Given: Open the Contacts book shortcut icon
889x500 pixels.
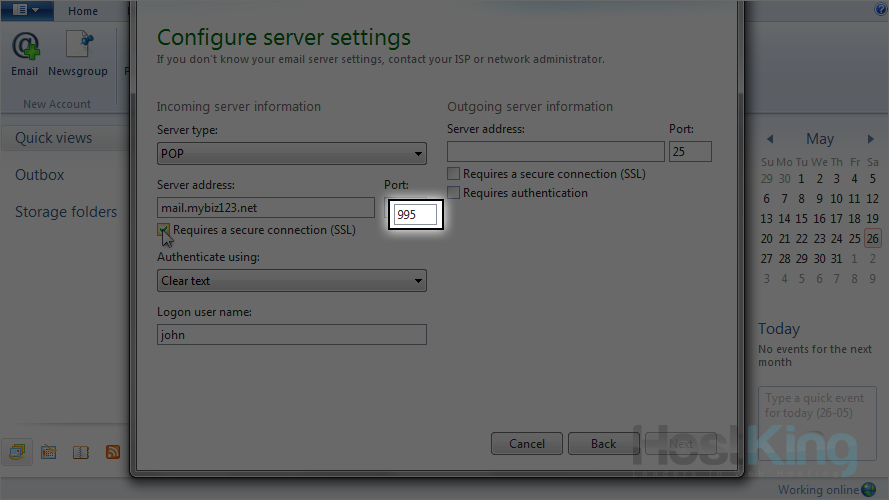Looking at the screenshot, I should [81, 452].
